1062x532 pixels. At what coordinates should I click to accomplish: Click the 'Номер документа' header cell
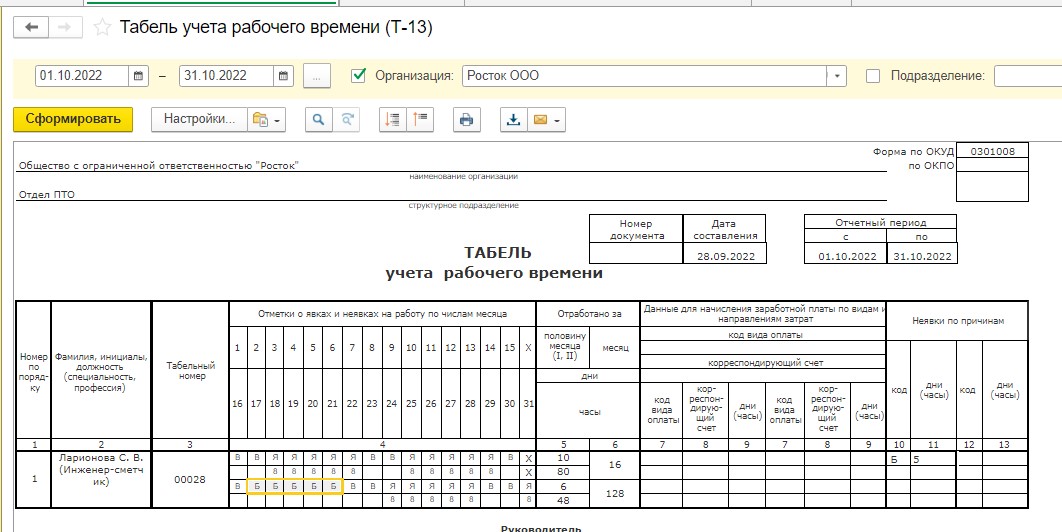636,229
